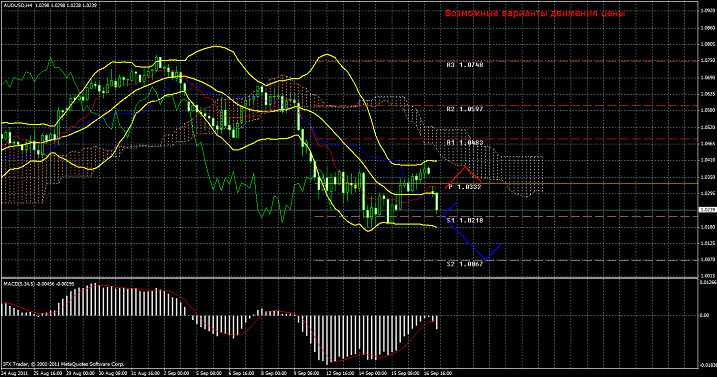The image size is (717, 377).
Task: Select the S2 1.0067 support label
Action: tap(465, 264)
